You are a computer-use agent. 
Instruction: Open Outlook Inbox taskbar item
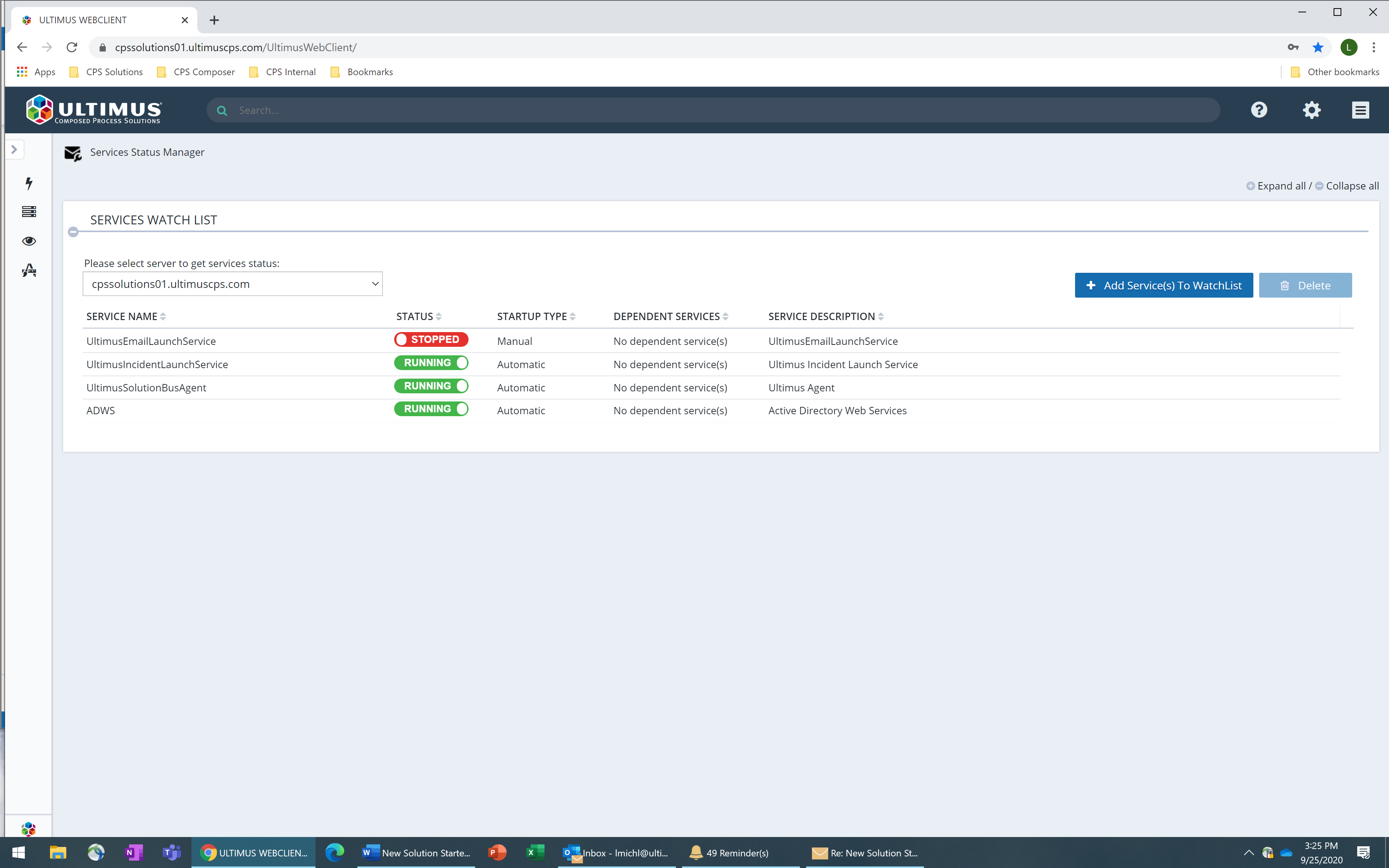pyautogui.click(x=616, y=852)
